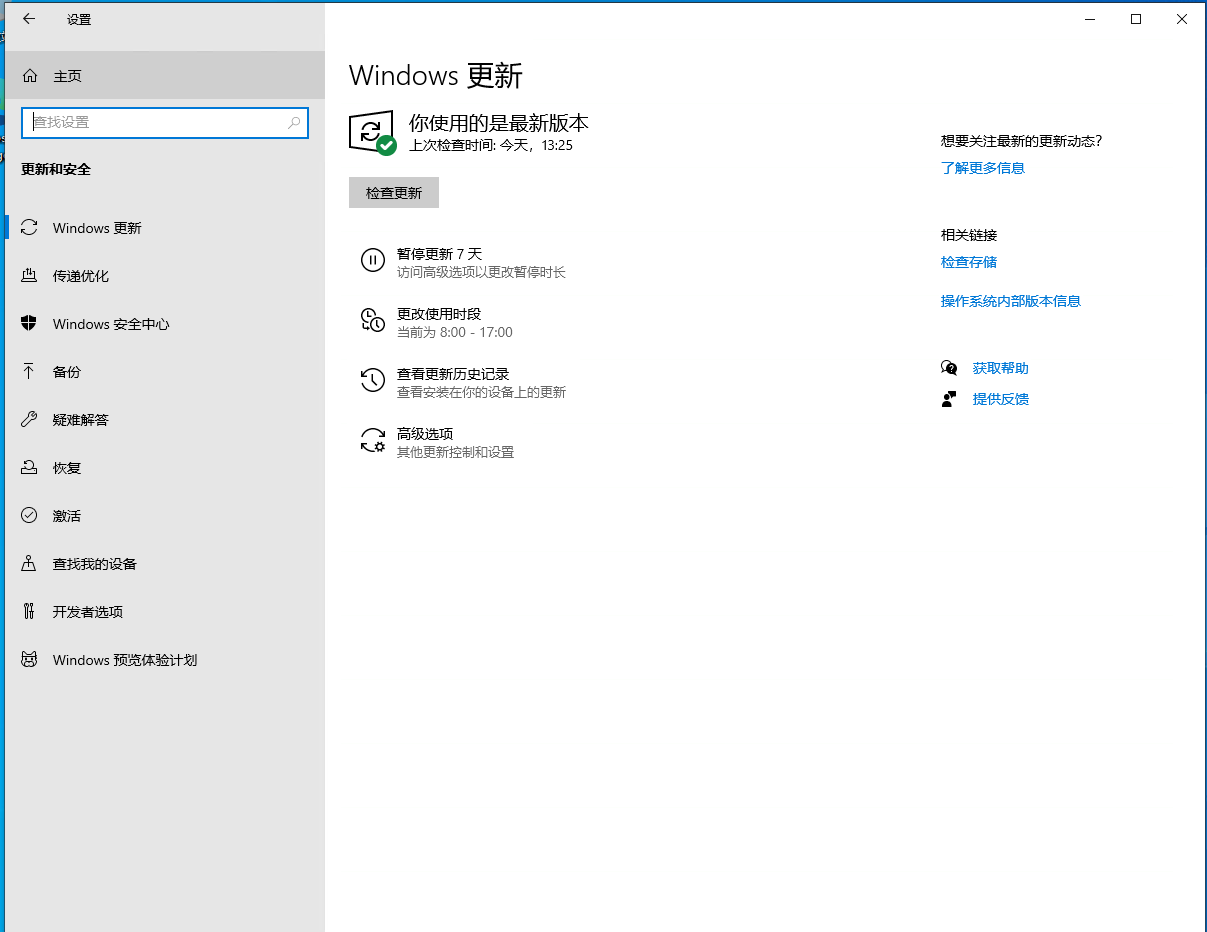Viewport: 1207px width, 932px height.
Task: Go to 传递优化 settings page
Action: [165, 276]
